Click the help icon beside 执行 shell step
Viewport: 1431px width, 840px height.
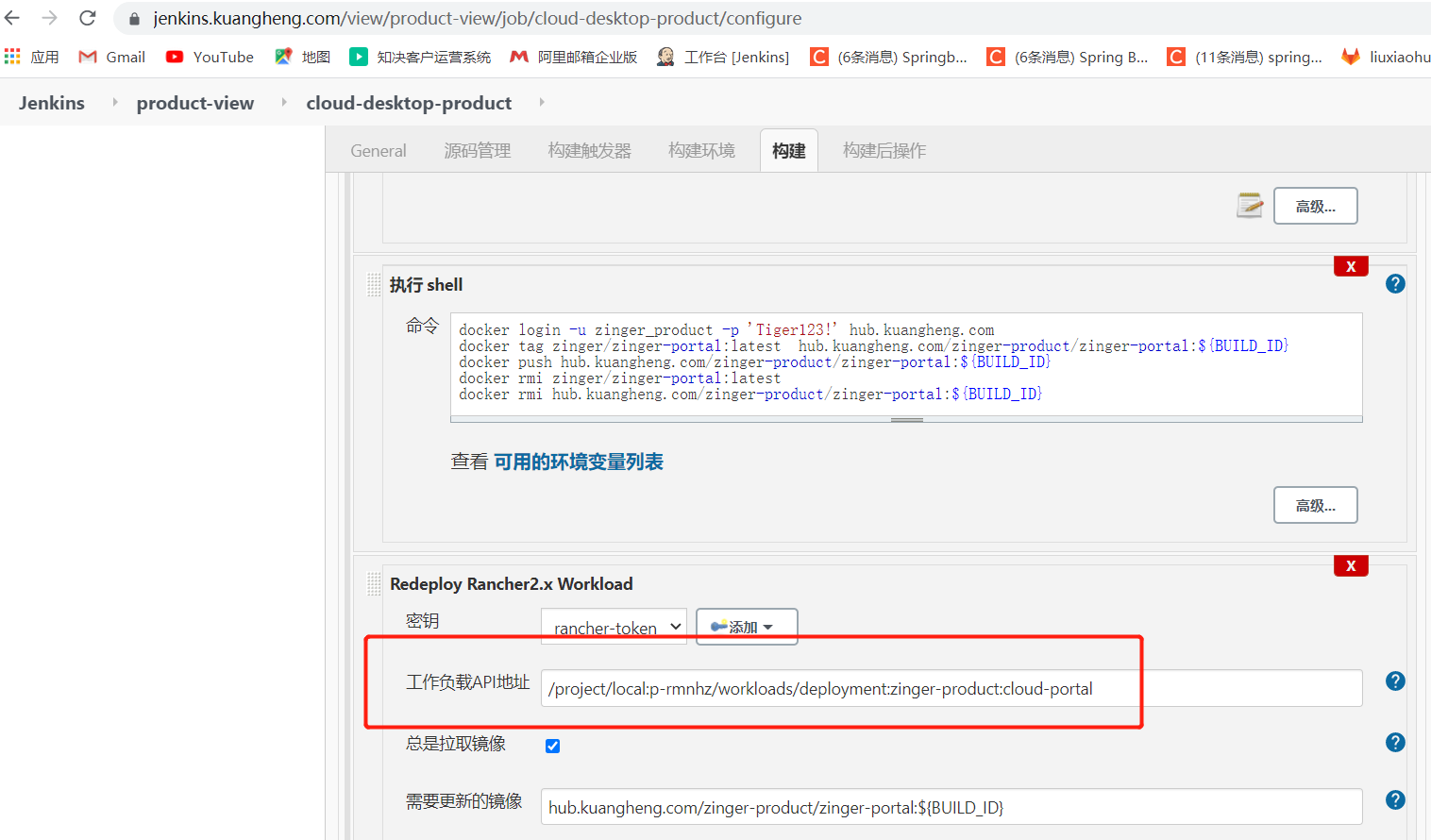click(1395, 283)
